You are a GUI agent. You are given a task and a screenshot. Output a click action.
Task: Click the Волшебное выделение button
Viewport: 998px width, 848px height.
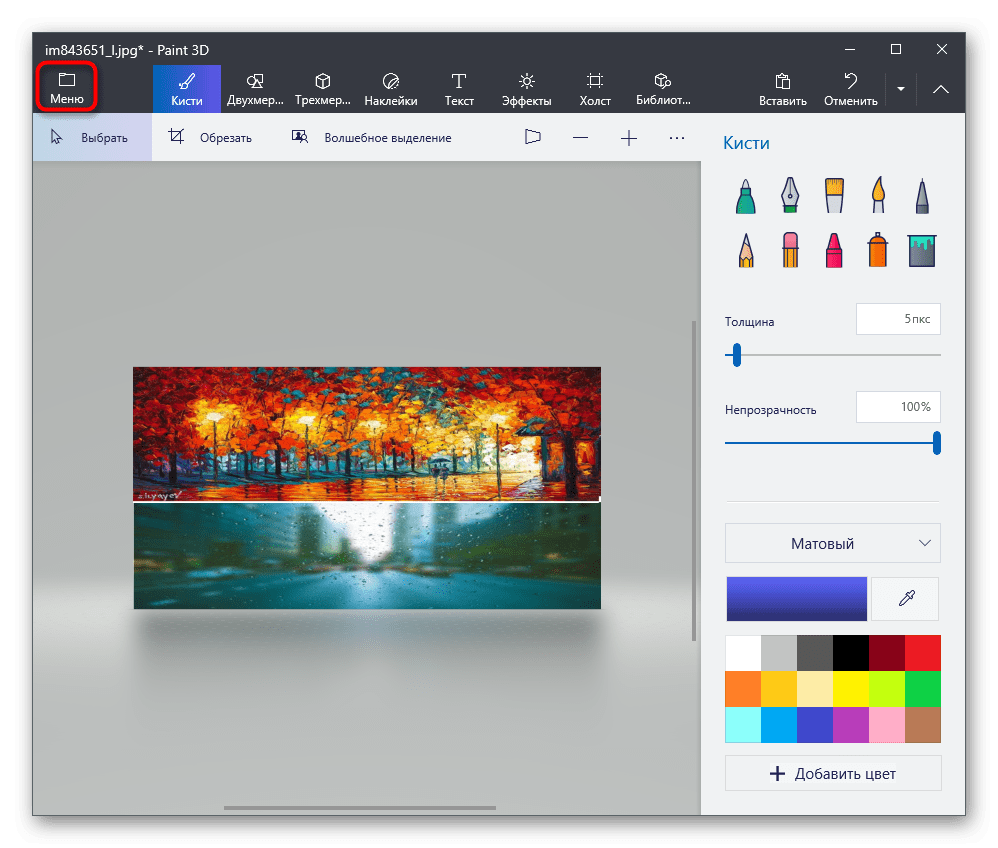tap(372, 138)
